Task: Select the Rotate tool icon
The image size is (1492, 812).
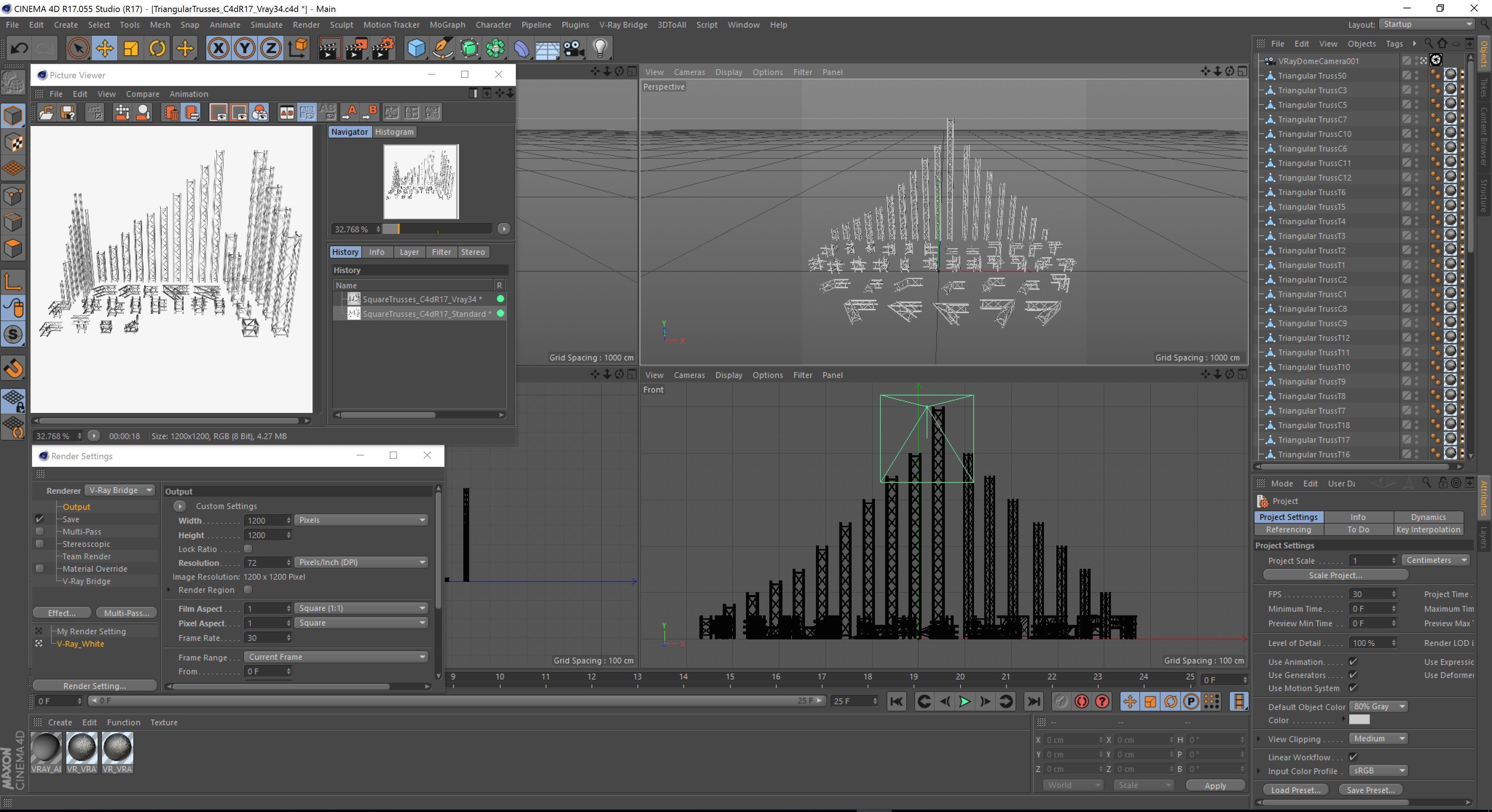Action: 157,48
